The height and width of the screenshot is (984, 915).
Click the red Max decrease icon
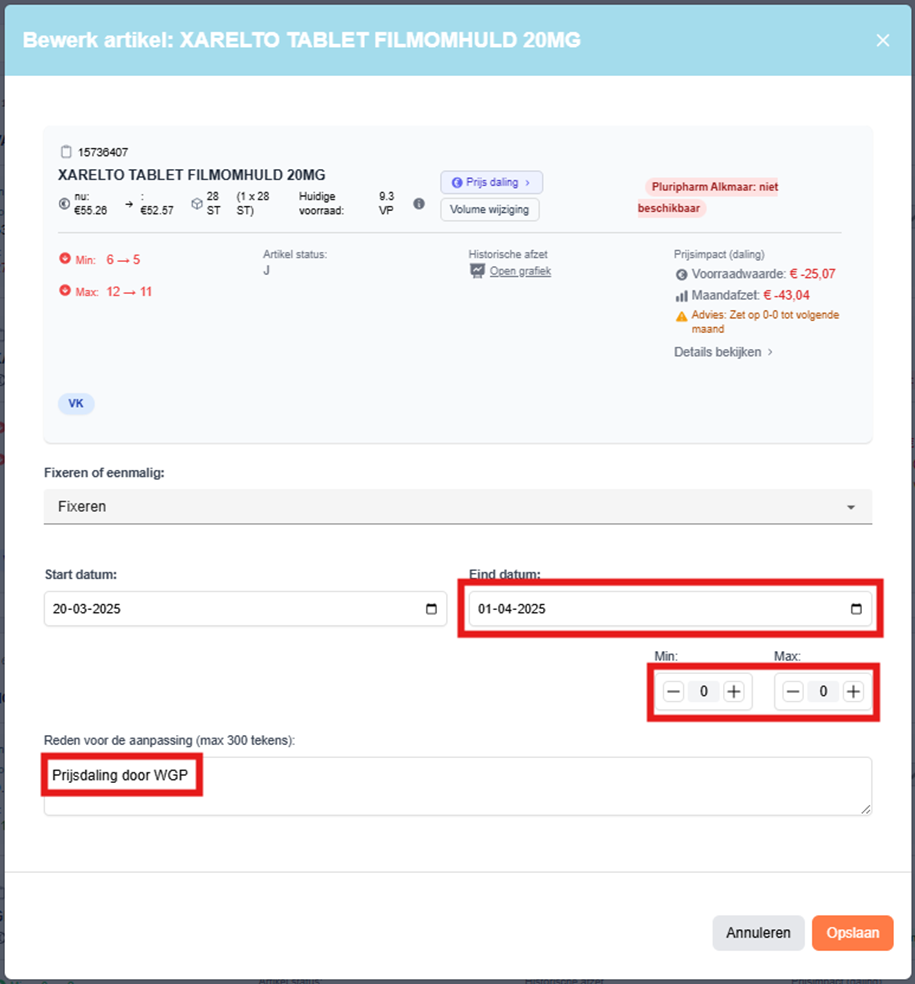[x=65, y=291]
